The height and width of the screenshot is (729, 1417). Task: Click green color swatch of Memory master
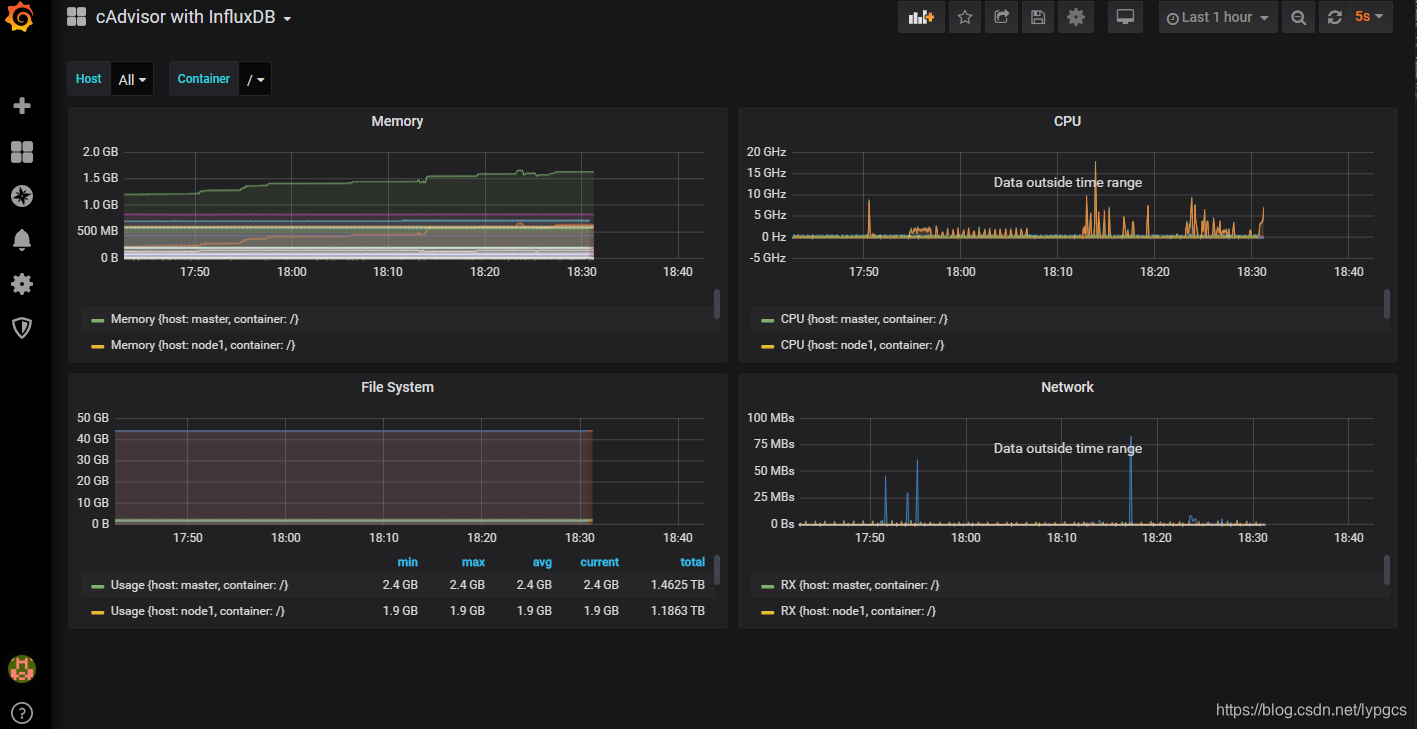[97, 320]
